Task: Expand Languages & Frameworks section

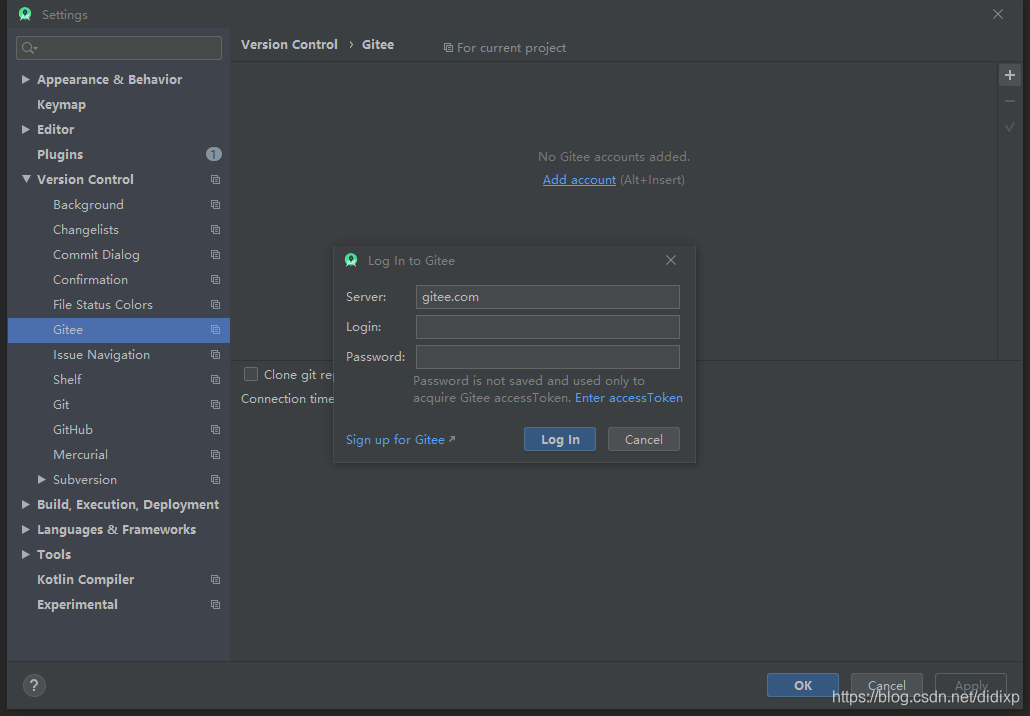Action: (25, 529)
